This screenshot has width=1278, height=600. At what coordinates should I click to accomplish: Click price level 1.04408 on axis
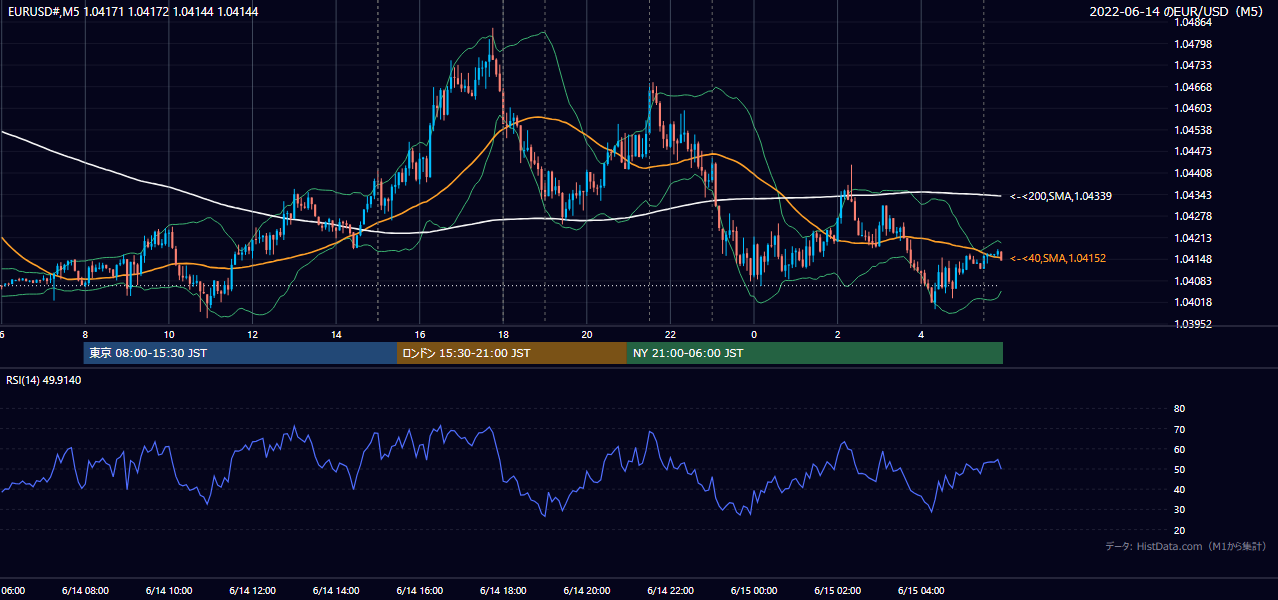(1192, 173)
